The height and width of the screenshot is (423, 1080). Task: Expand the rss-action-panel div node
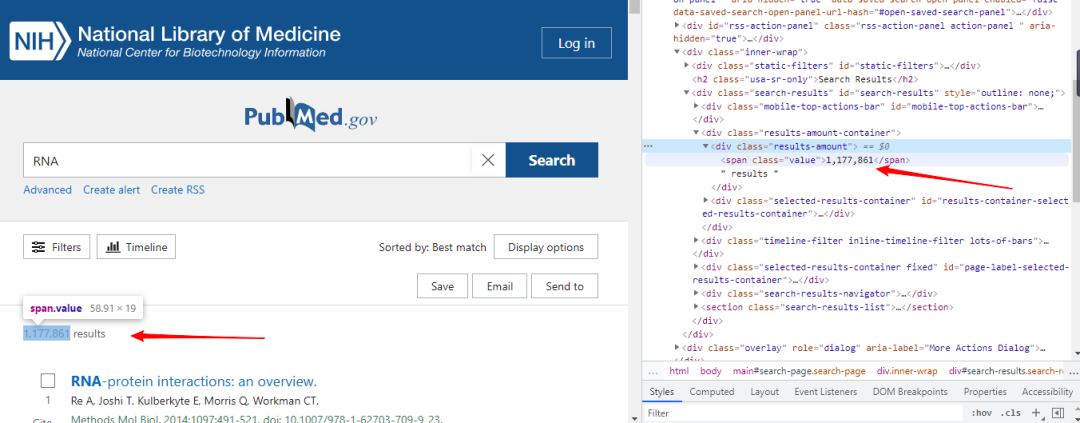677,25
